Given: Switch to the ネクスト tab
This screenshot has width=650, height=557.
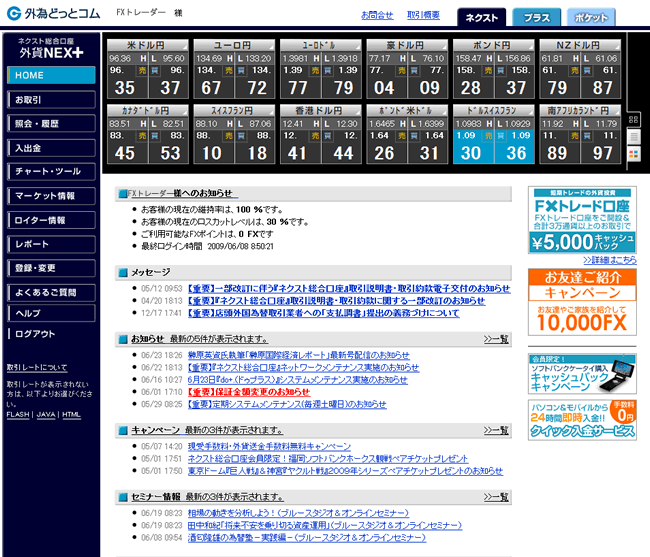Looking at the screenshot, I should click(481, 17).
